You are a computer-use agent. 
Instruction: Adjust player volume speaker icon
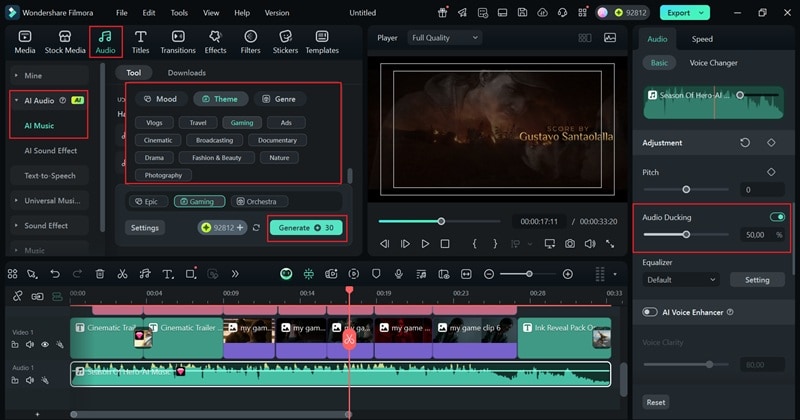[x=590, y=244]
